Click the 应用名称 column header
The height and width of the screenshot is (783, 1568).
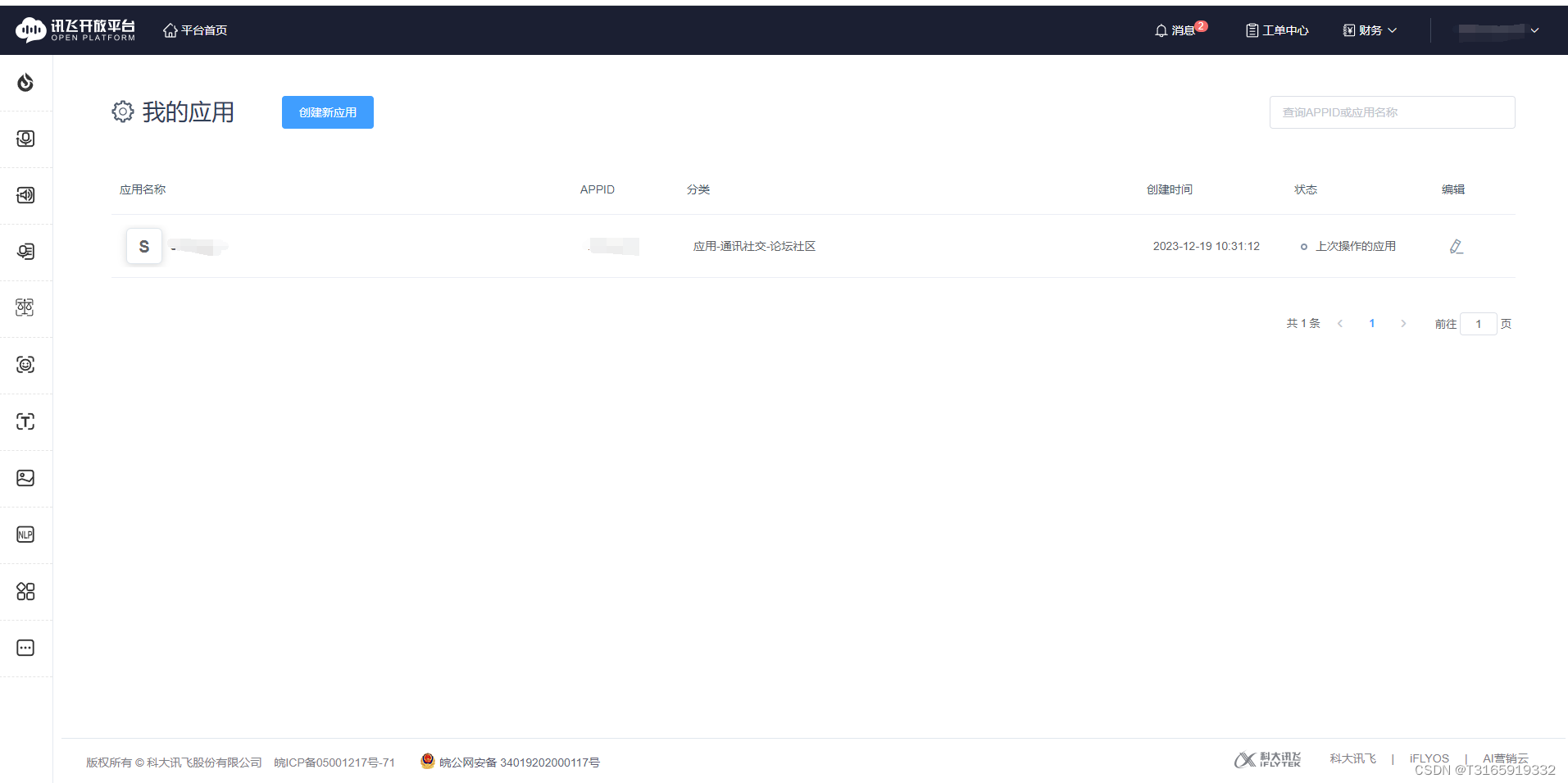tap(143, 189)
